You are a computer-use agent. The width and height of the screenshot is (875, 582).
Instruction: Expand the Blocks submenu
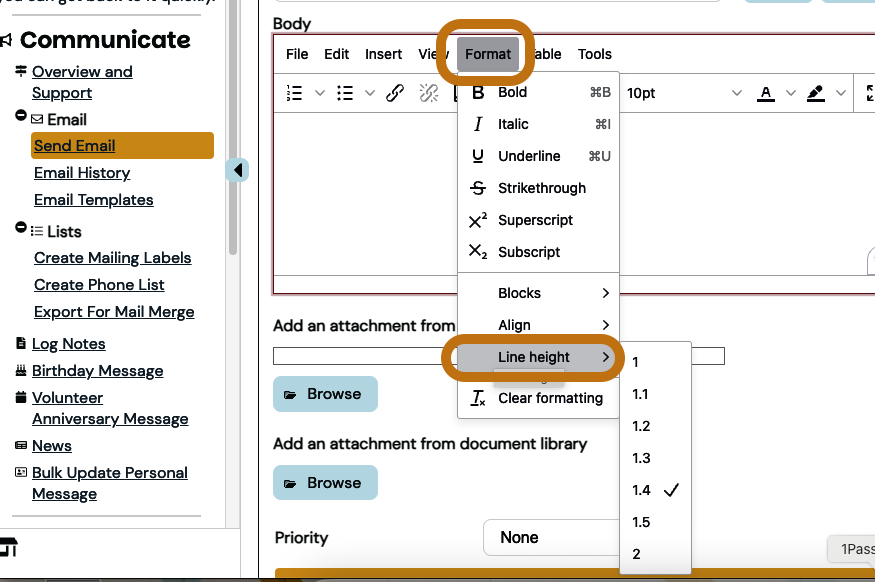click(538, 293)
